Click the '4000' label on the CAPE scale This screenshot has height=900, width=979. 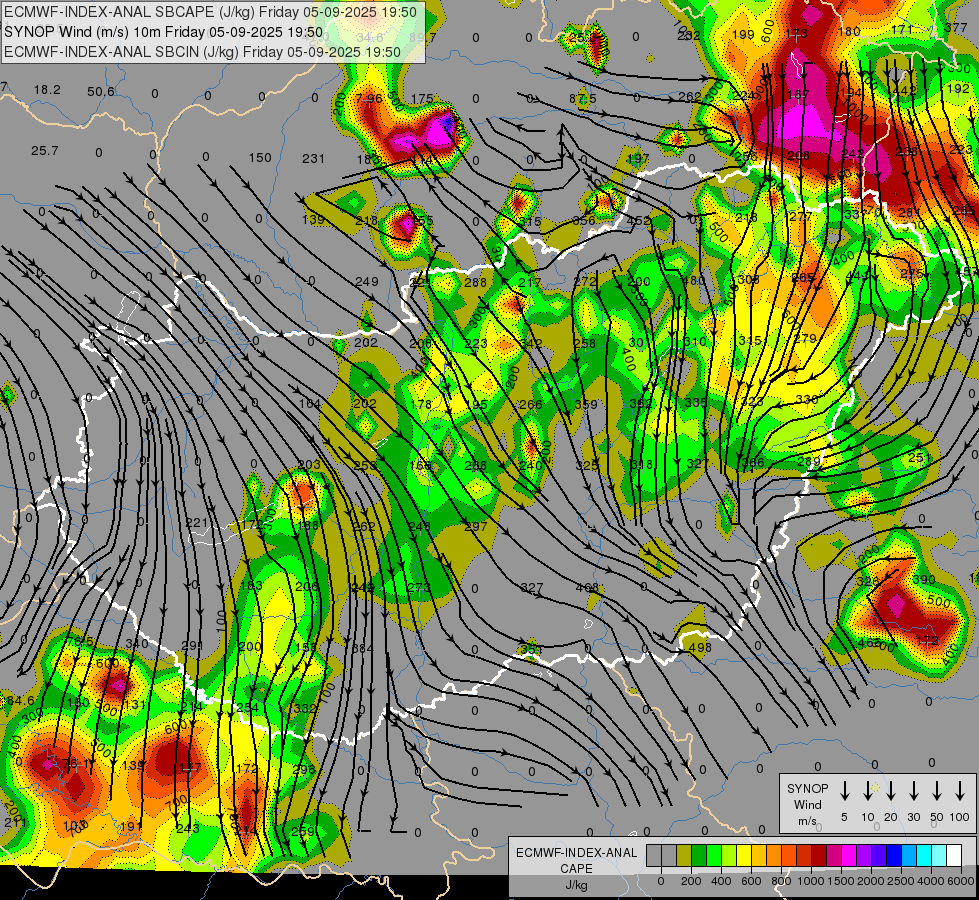(932, 881)
